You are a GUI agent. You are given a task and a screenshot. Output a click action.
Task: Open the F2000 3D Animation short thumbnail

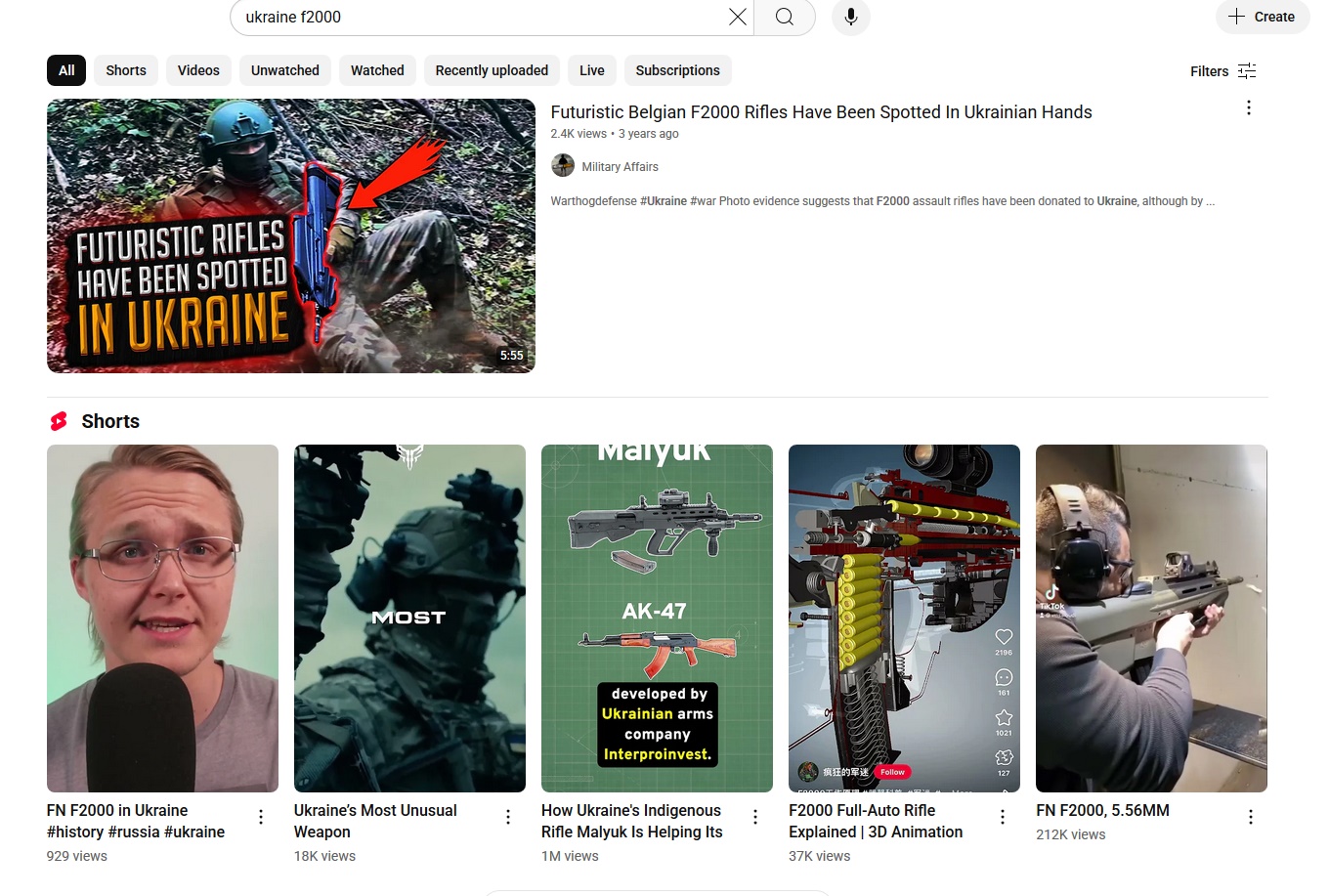904,619
